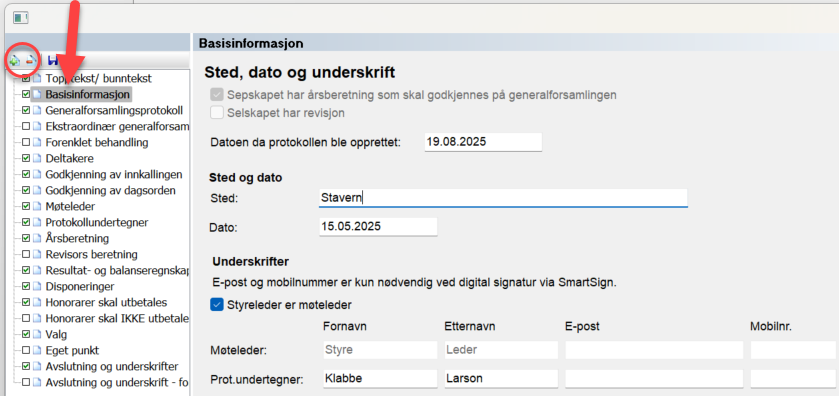Uncheck the Disponeringer checkbox

[26, 286]
